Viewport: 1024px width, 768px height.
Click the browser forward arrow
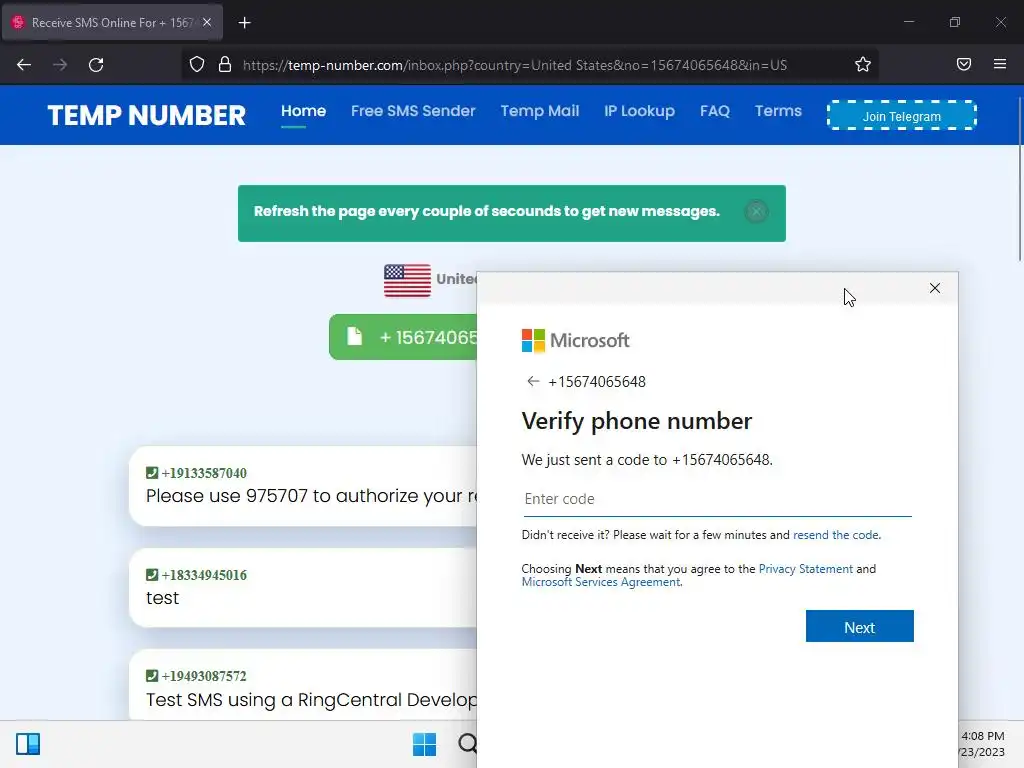point(60,65)
